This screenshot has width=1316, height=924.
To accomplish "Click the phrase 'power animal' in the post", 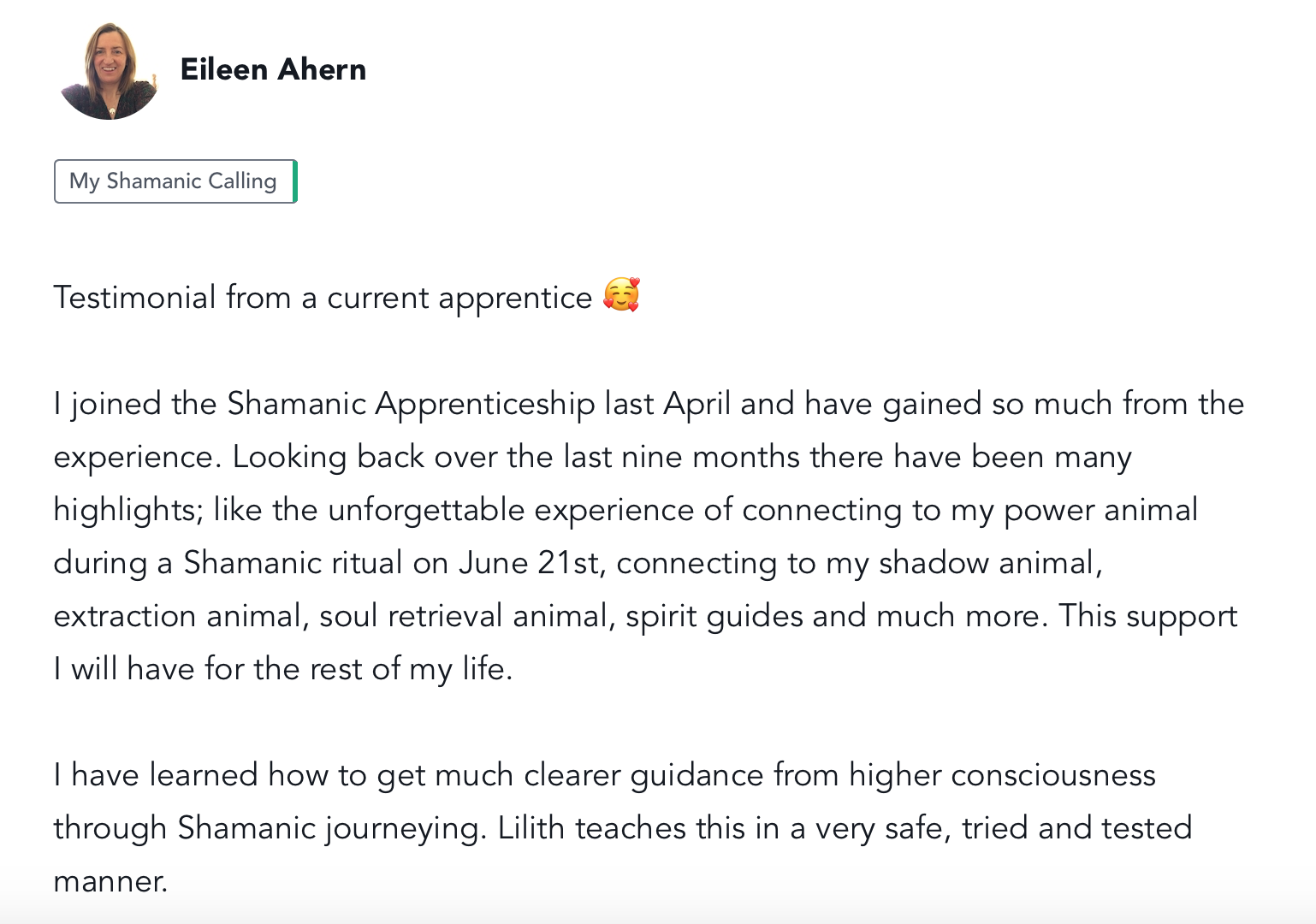I will [x=1100, y=510].
